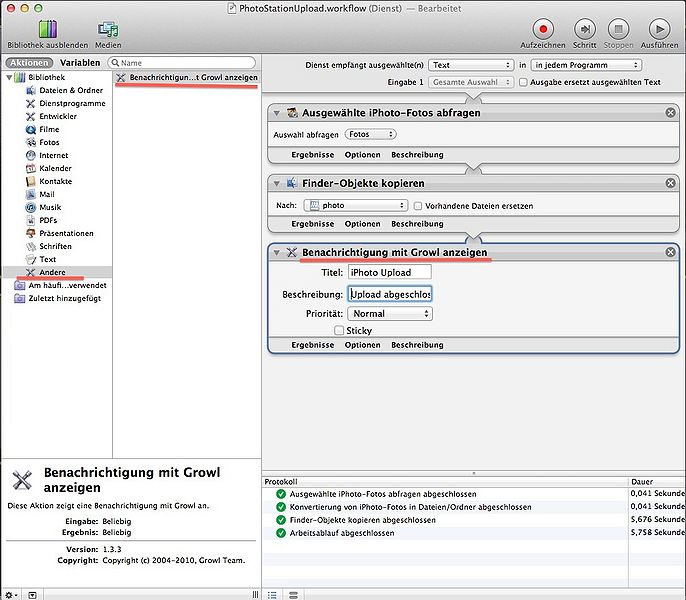Screen dimensions: 686x600
Task: Open the Auswahl abfragen Fotos dropdown
Action: click(x=370, y=134)
